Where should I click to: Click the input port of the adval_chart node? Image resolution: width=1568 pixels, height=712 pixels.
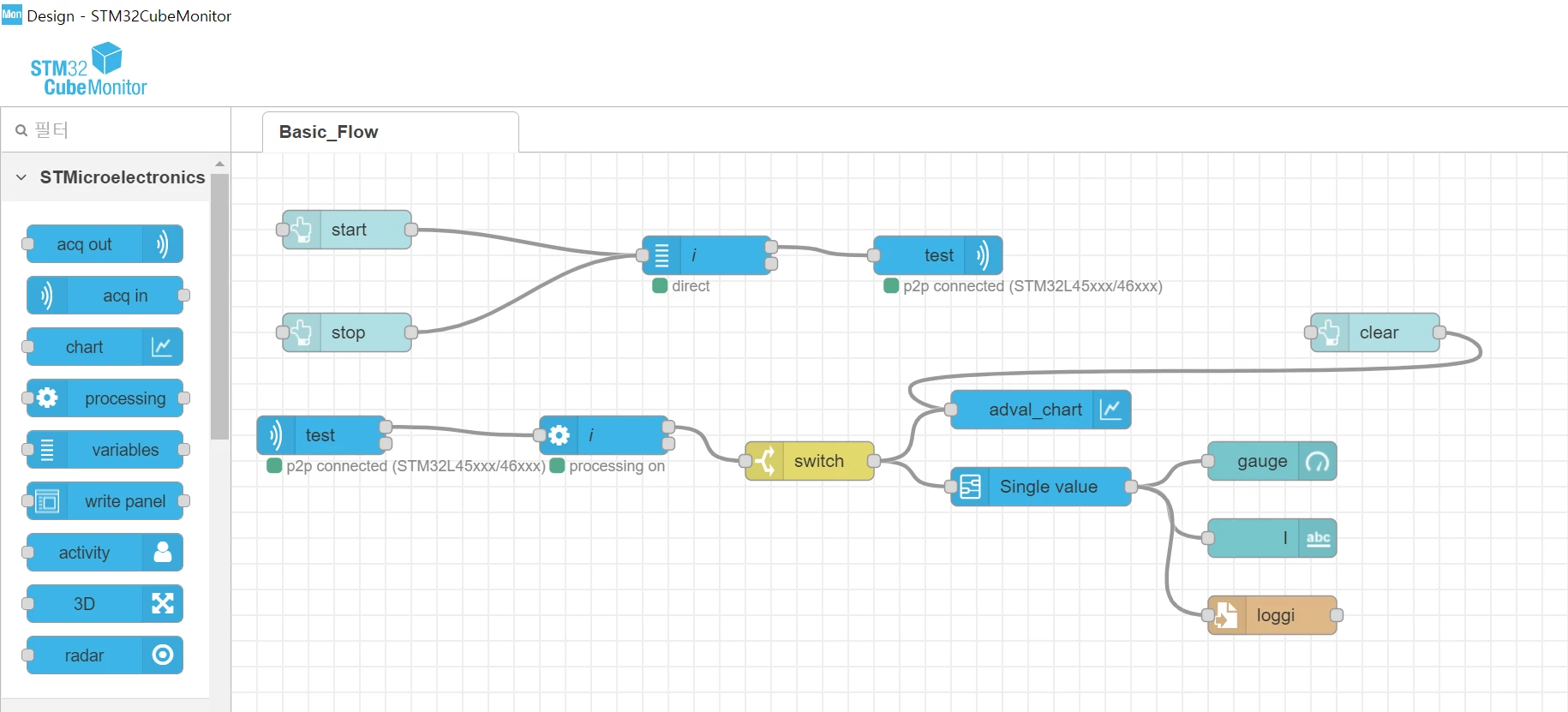(x=951, y=410)
